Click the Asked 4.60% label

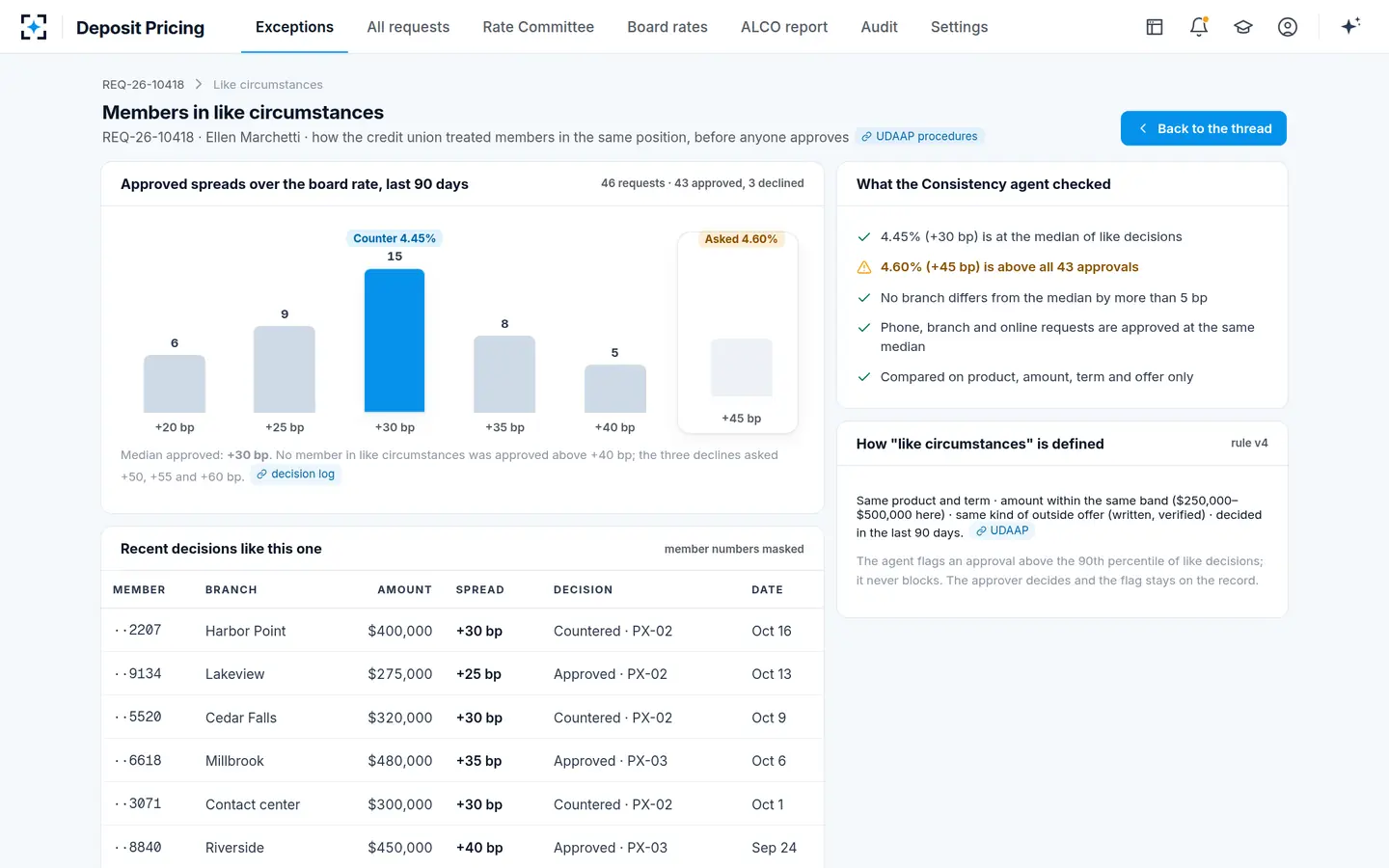741,239
